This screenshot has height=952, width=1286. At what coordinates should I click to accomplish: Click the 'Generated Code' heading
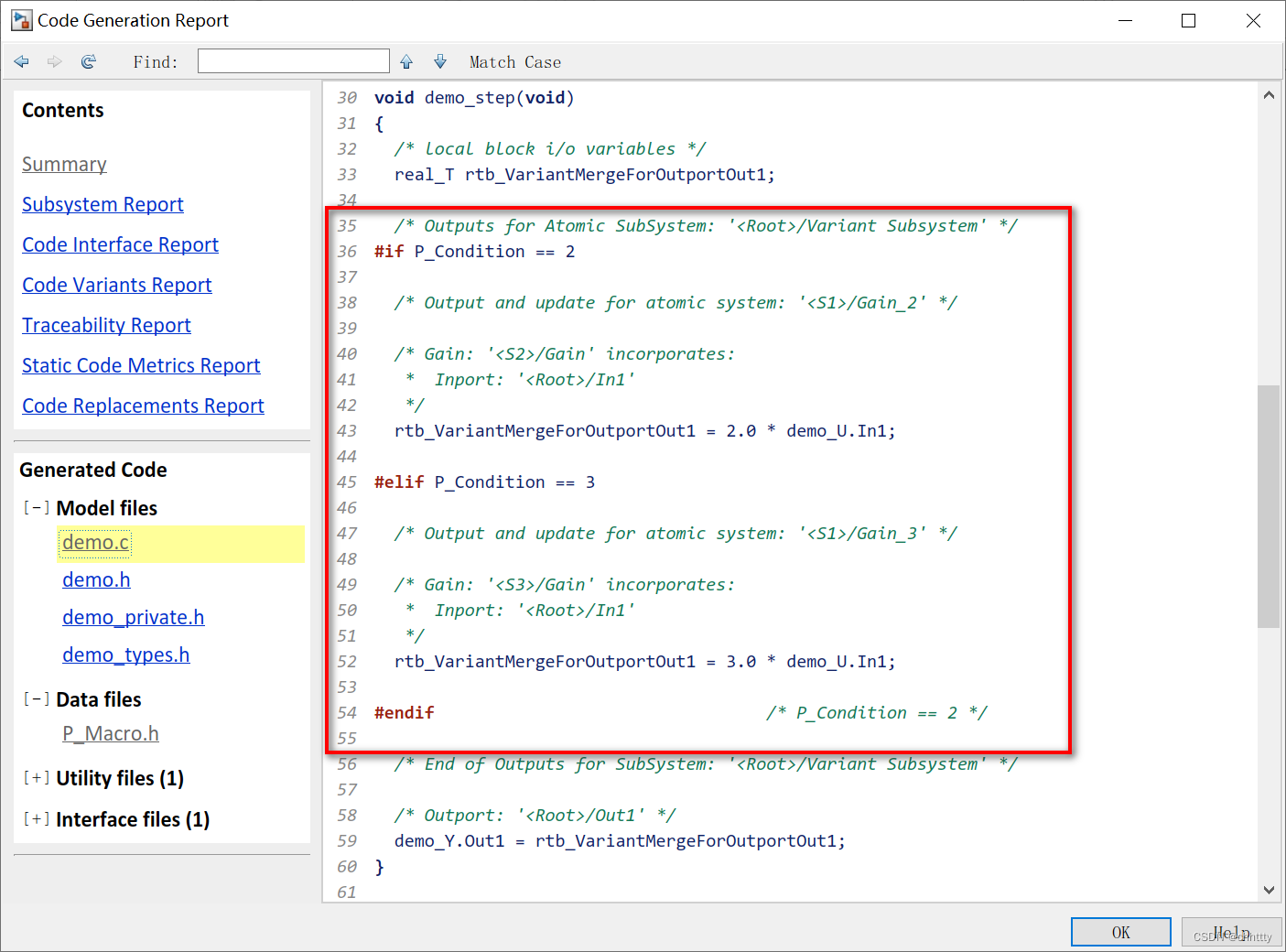point(93,471)
